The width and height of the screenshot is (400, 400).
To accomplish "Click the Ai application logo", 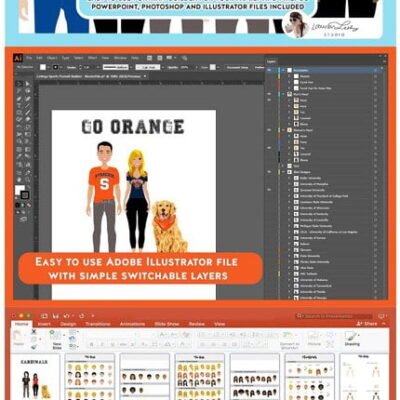I will point(18,58).
